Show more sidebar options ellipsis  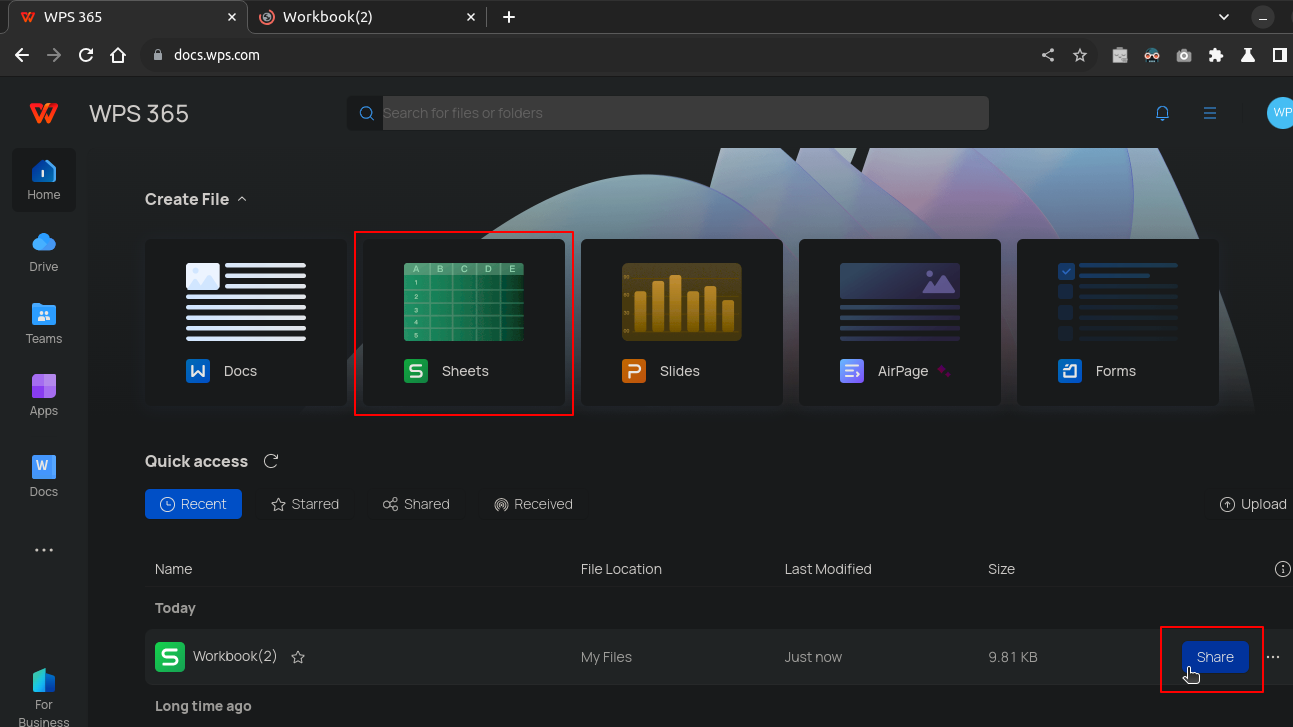tap(44, 550)
